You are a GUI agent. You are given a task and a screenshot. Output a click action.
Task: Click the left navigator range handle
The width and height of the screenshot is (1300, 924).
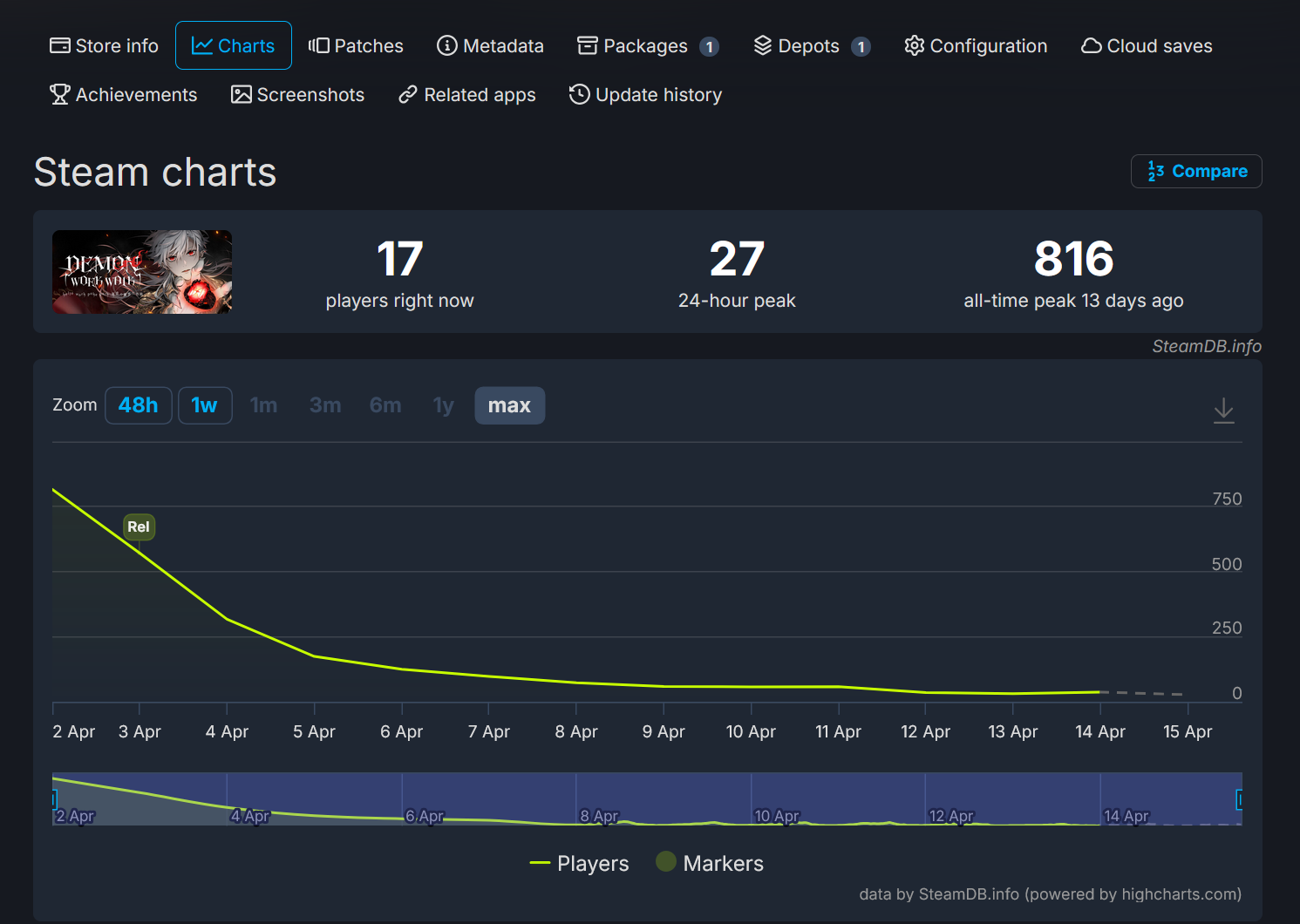pos(54,798)
